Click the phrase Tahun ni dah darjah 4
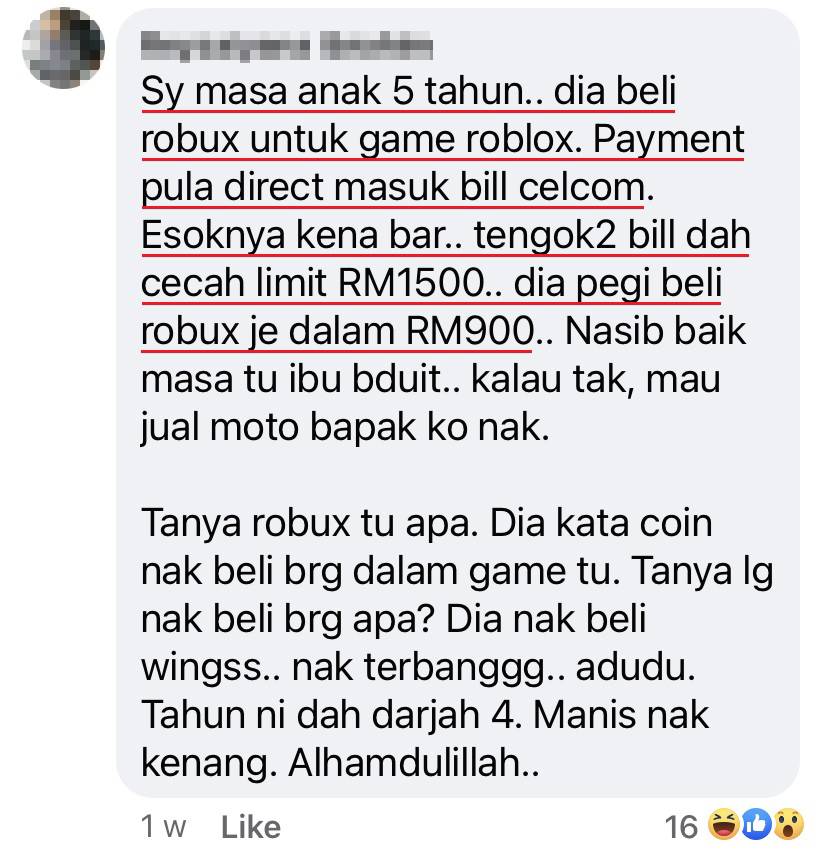 331,715
